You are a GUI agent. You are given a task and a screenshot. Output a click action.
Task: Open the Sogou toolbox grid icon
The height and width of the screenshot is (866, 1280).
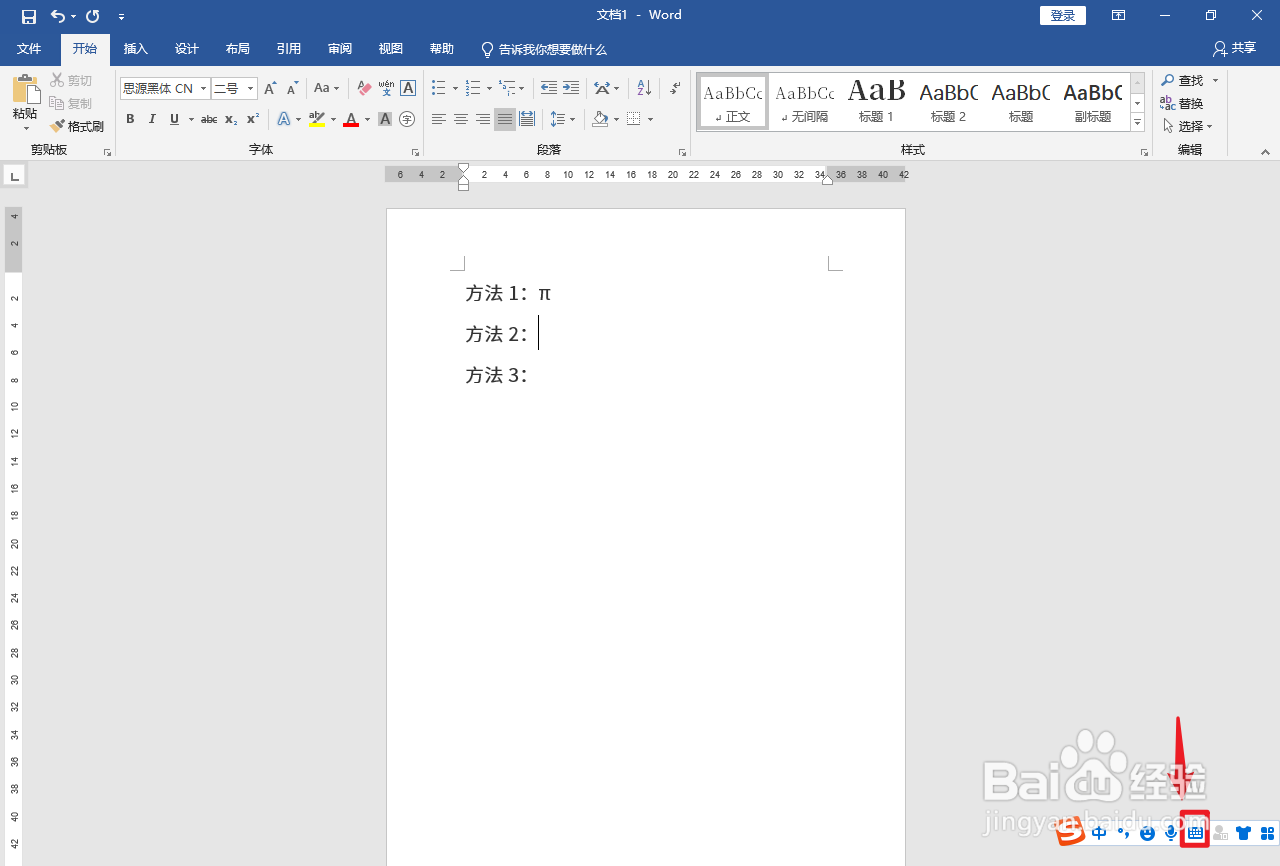click(1267, 832)
